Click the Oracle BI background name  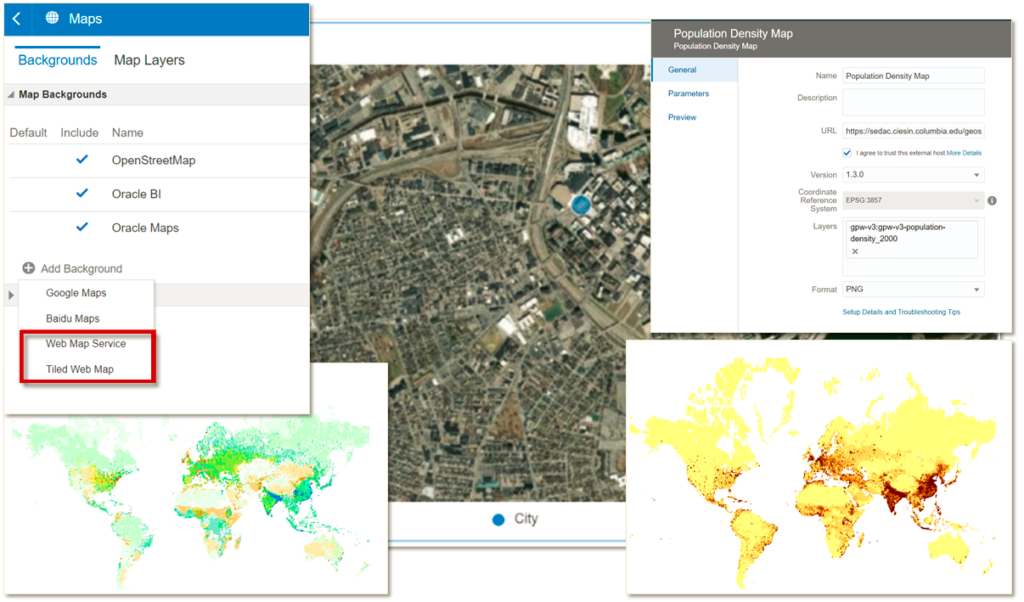click(x=136, y=194)
